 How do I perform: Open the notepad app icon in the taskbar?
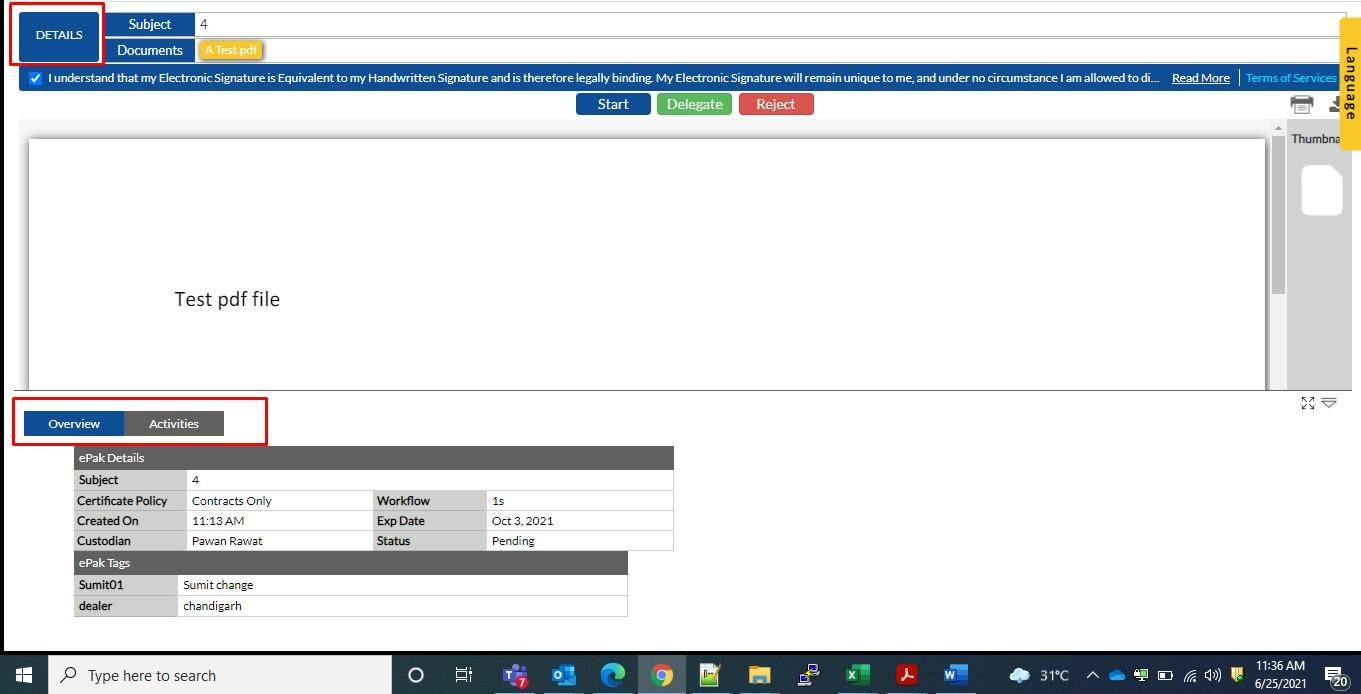(710, 675)
